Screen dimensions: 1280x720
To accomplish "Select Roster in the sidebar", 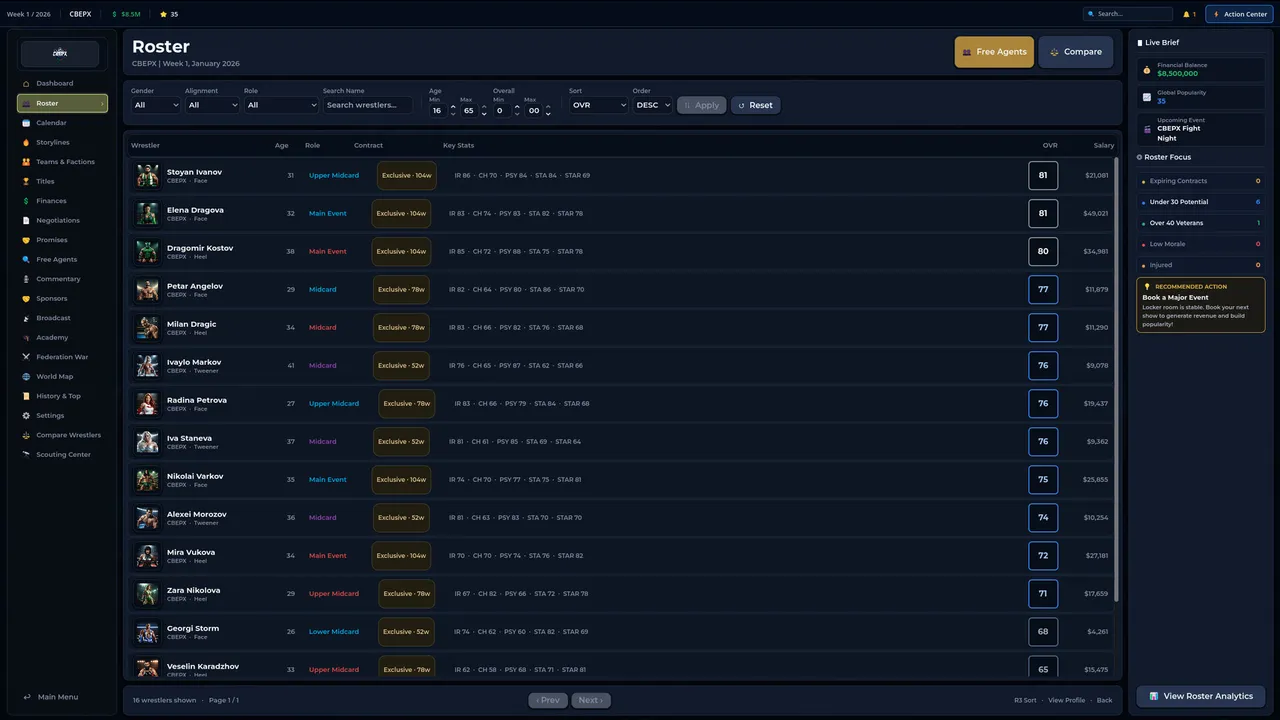I will point(62,103).
